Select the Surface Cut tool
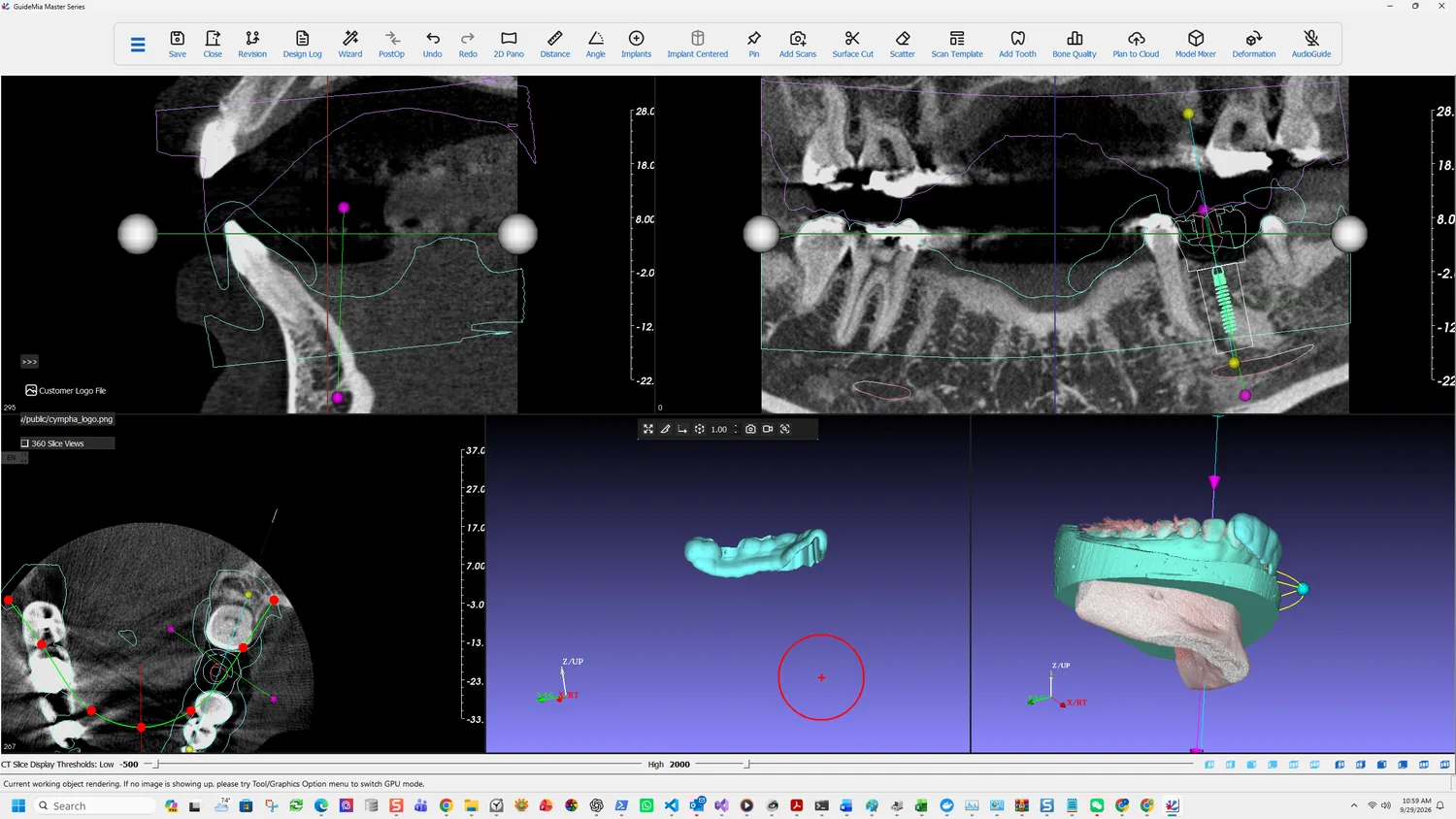The height and width of the screenshot is (819, 1456). click(853, 44)
